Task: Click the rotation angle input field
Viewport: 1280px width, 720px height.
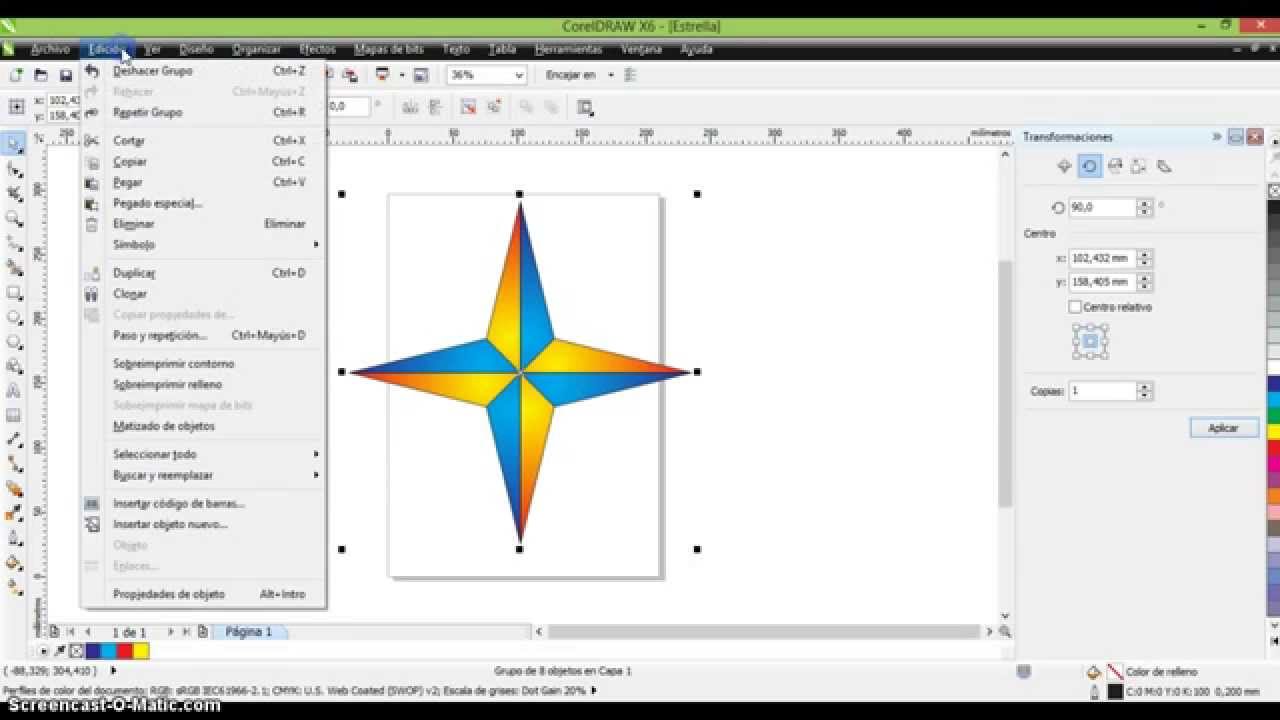Action: tap(1103, 207)
